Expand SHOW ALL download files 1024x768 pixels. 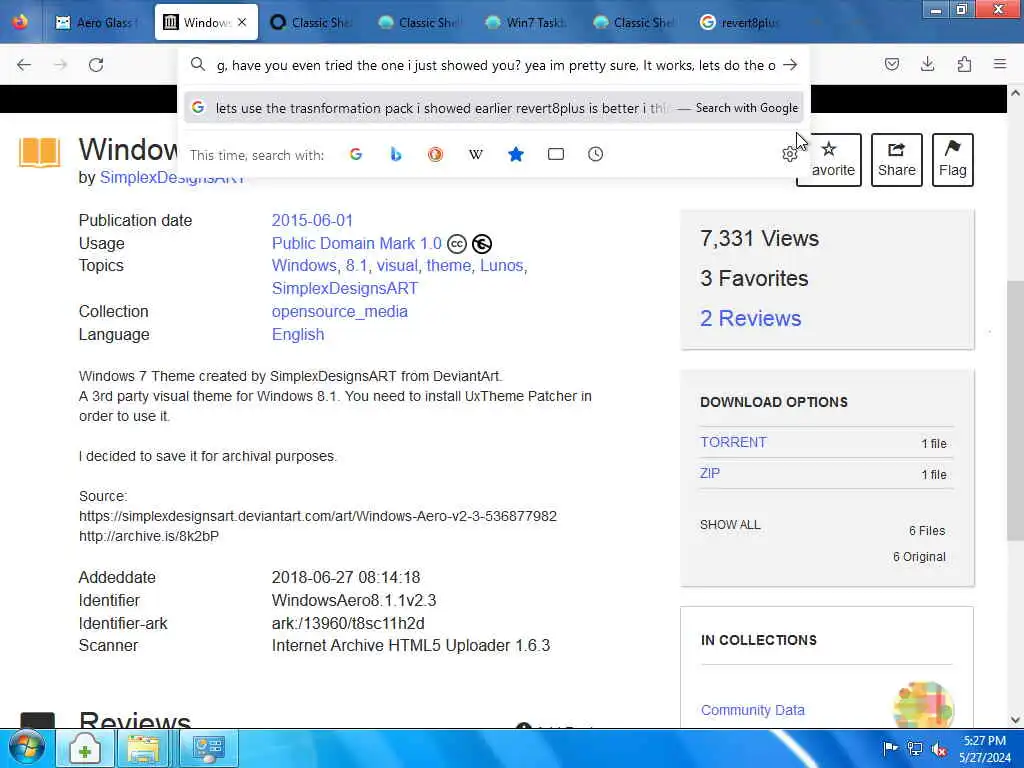[x=730, y=525]
